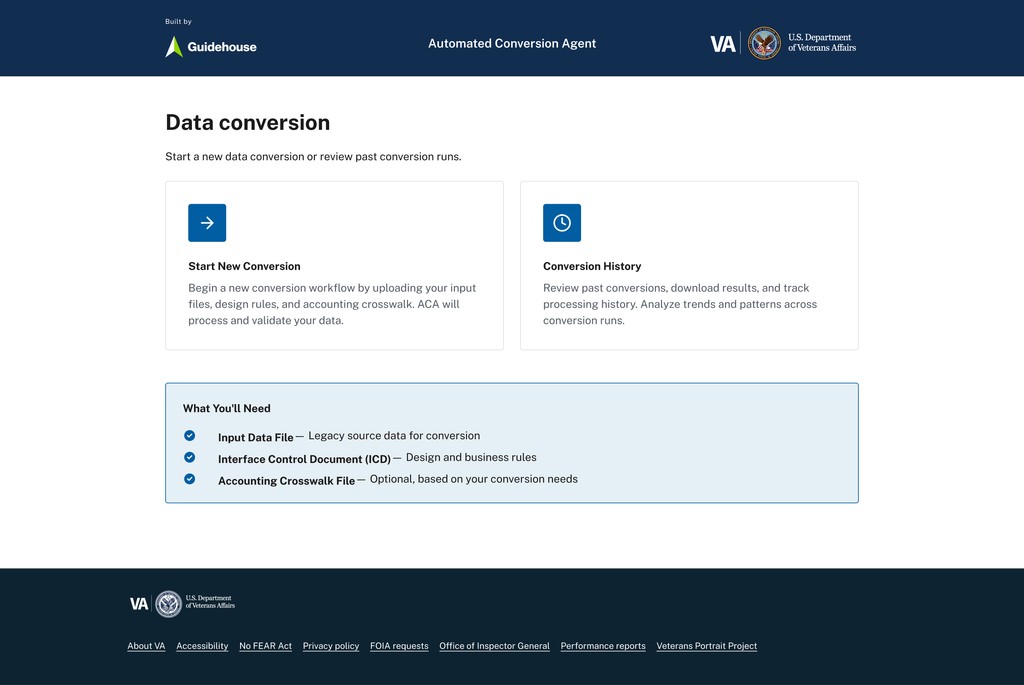Click the blue arrow icon for new conversion
Image resolution: width=1024 pixels, height=685 pixels.
tap(207, 223)
